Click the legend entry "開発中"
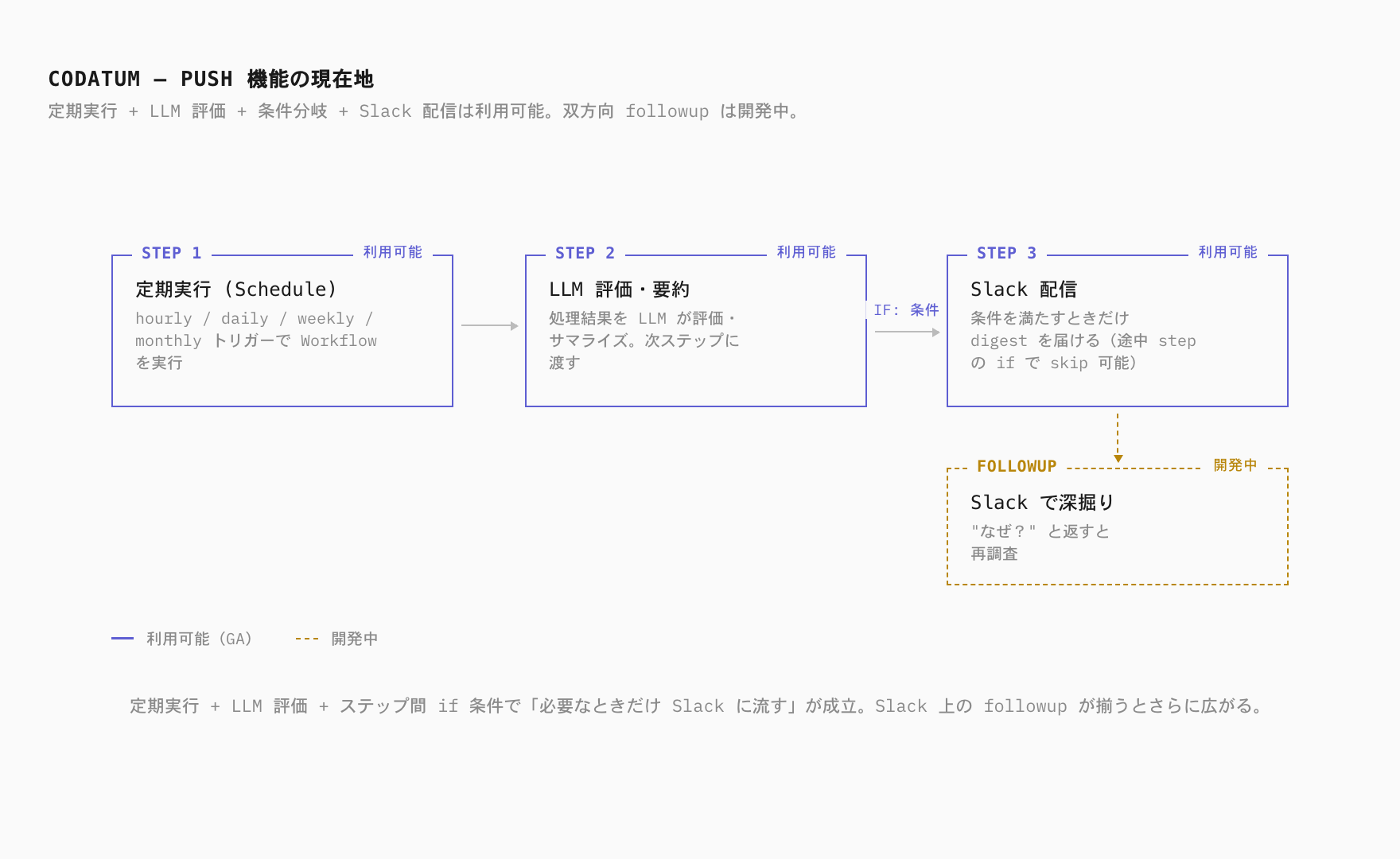The width and height of the screenshot is (1400, 859). click(336, 639)
